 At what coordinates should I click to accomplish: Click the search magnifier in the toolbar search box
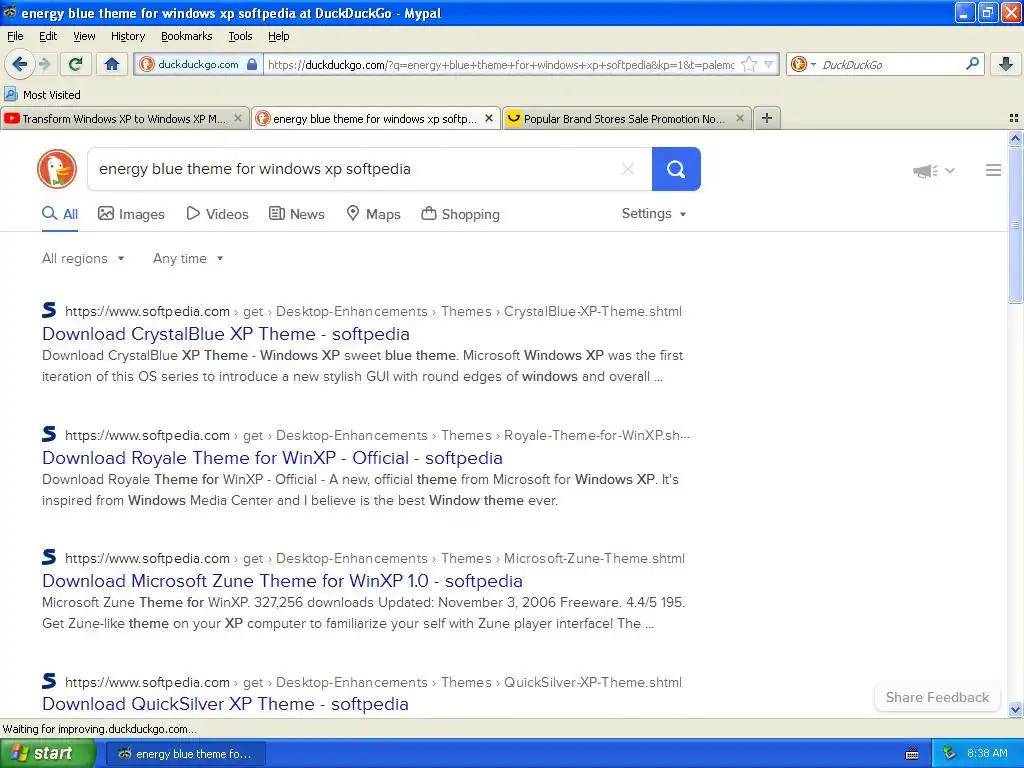coord(972,64)
